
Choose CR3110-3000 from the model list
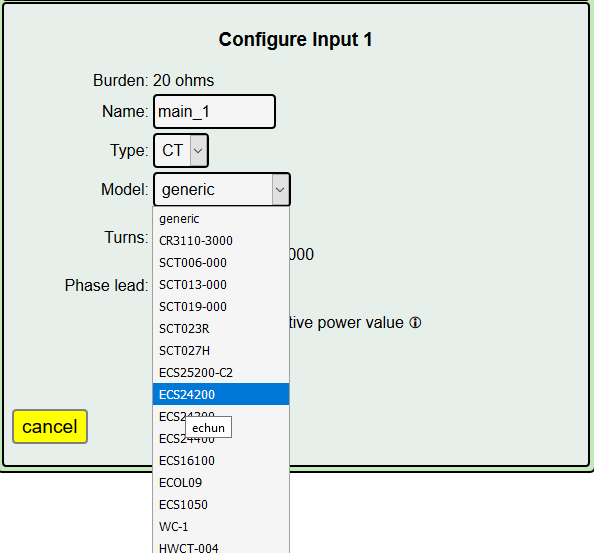(x=221, y=241)
